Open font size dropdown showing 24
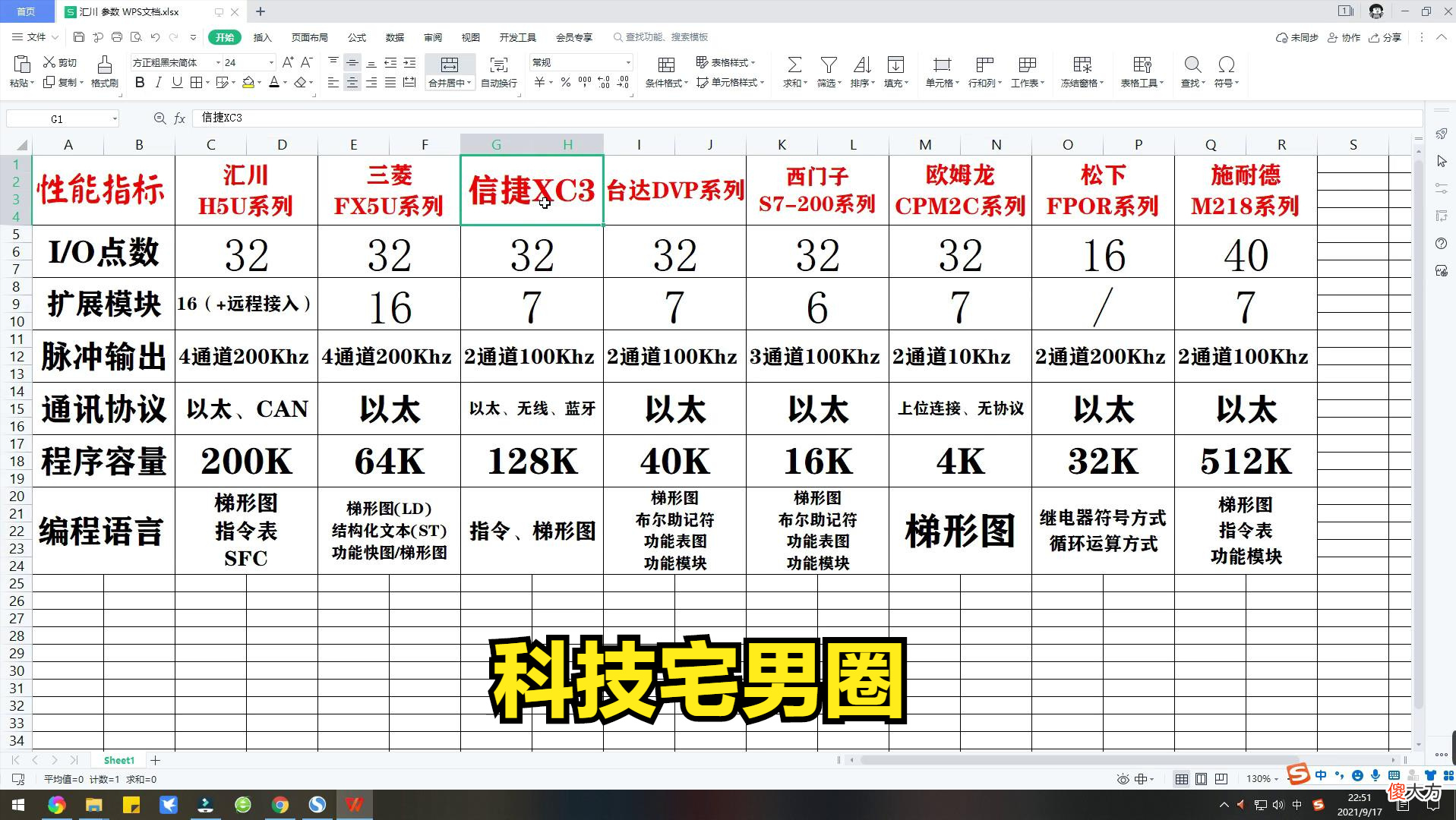The width and height of the screenshot is (1456, 820). (271, 62)
